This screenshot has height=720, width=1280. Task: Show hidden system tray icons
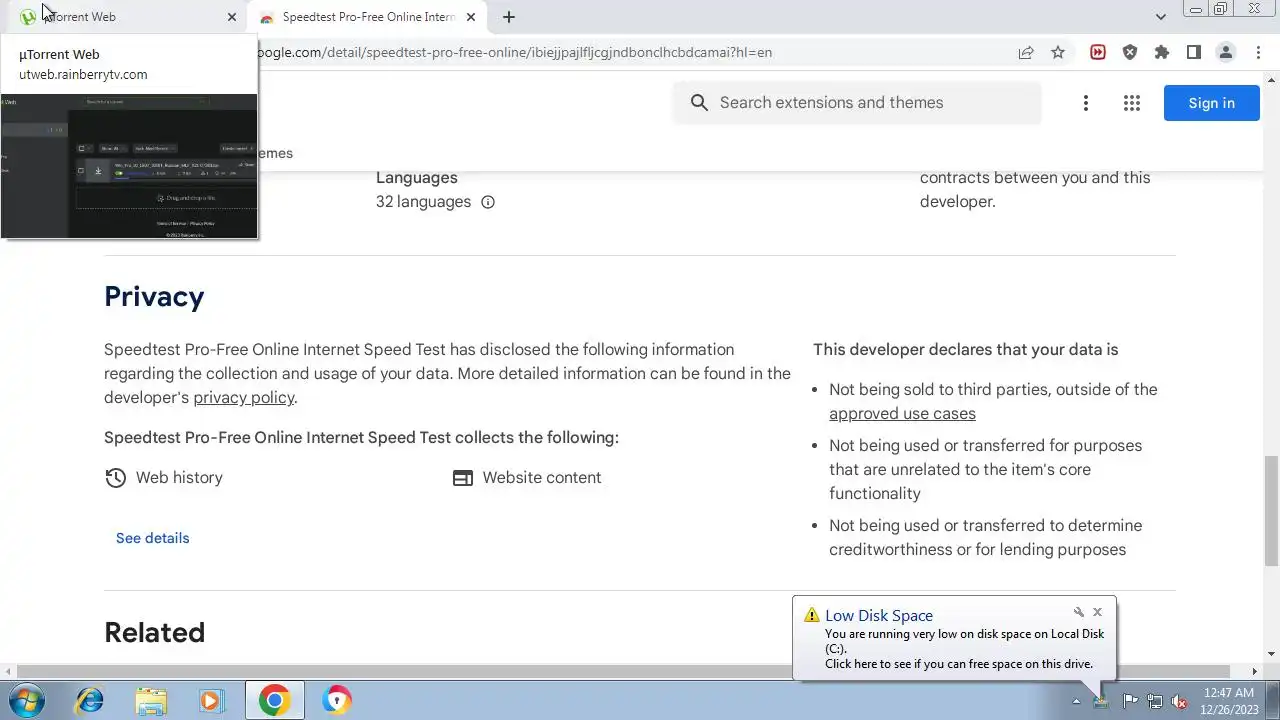tap(1076, 701)
